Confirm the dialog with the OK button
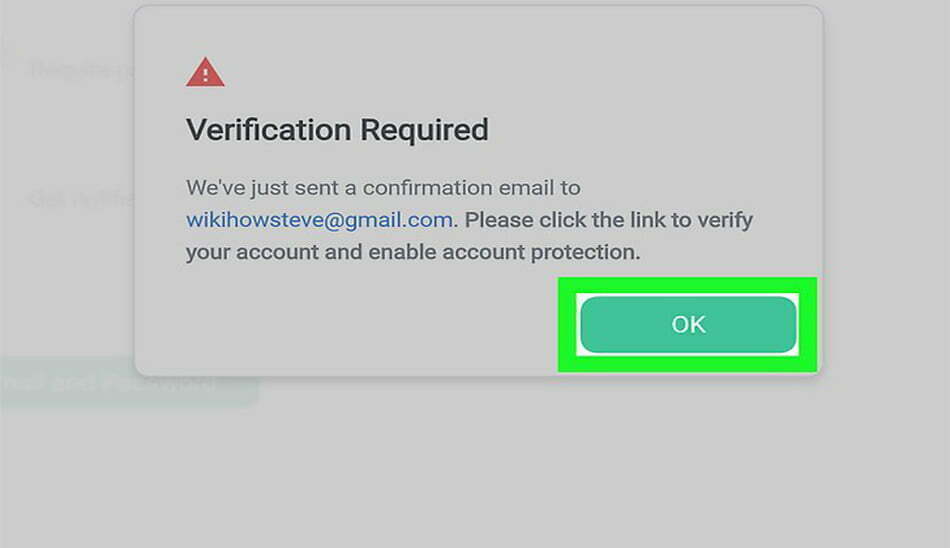The height and width of the screenshot is (548, 950). [x=688, y=324]
